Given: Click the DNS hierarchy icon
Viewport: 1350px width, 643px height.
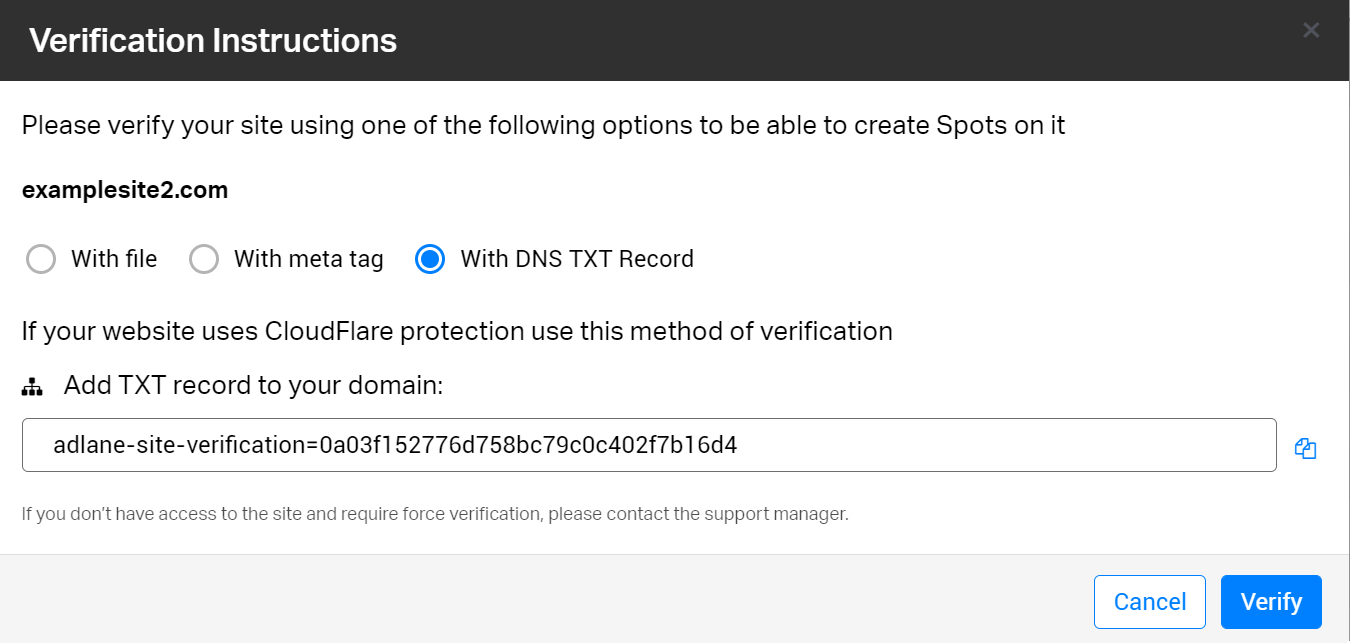Looking at the screenshot, I should coord(32,387).
